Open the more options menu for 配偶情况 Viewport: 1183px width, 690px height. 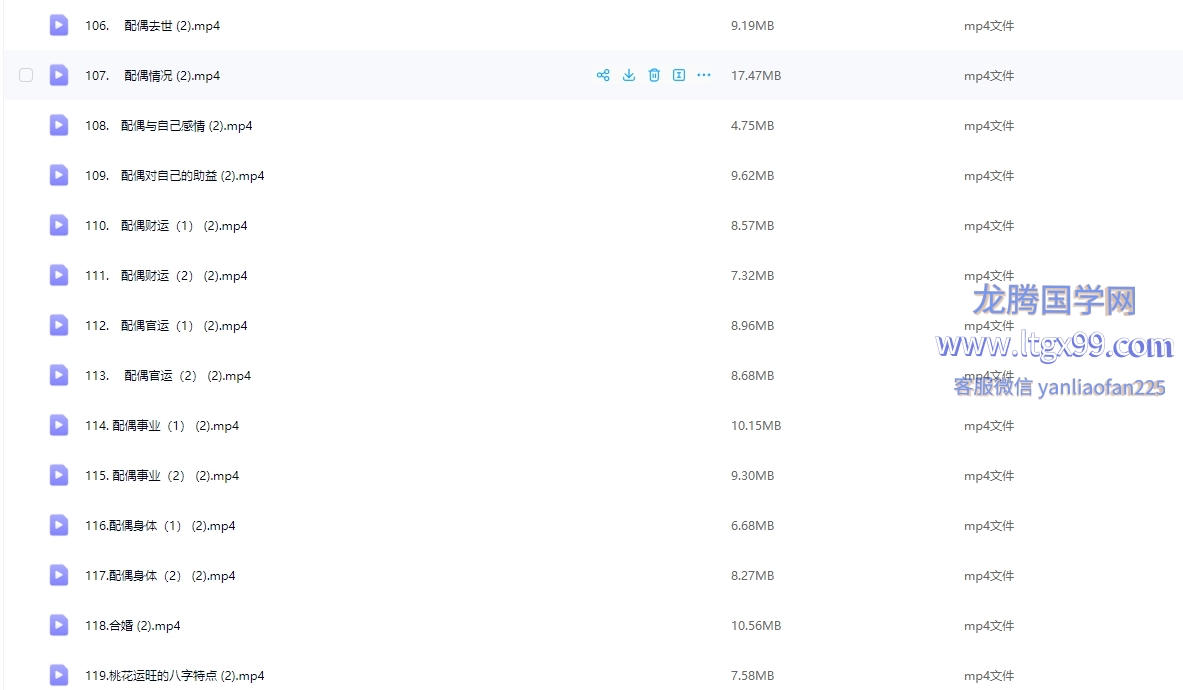(704, 75)
